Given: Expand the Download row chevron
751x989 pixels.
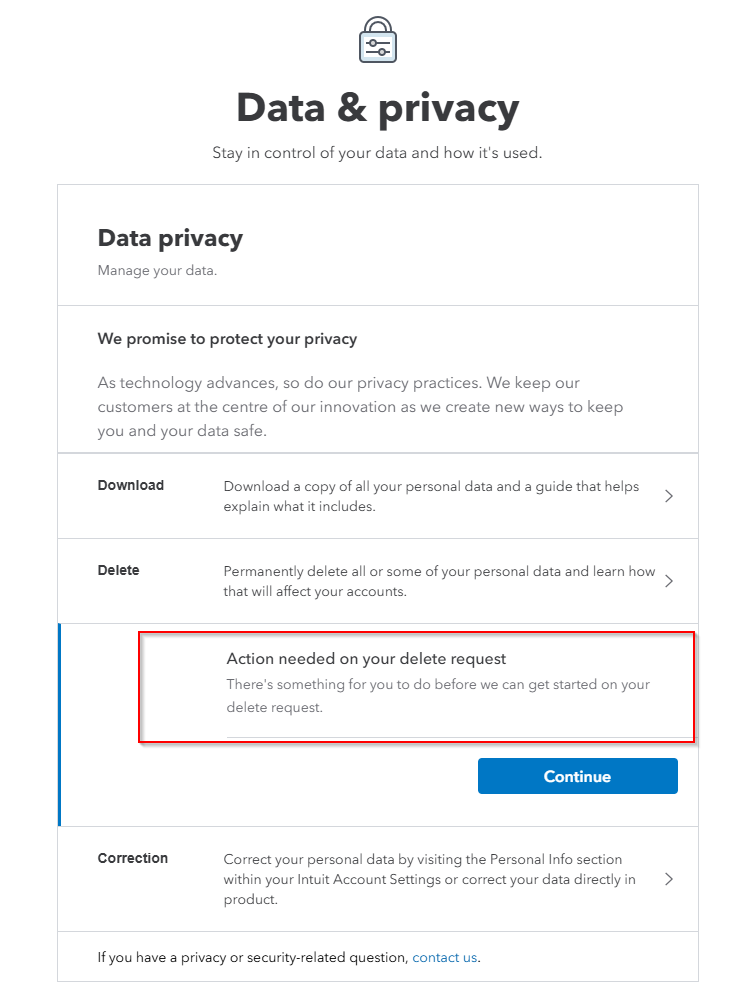Looking at the screenshot, I should point(669,495).
